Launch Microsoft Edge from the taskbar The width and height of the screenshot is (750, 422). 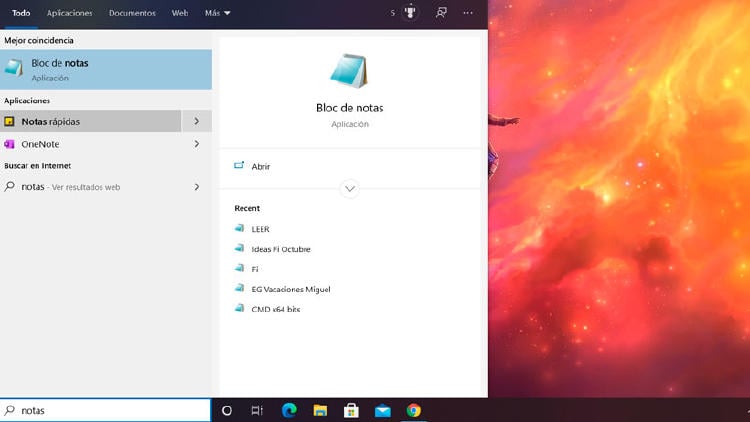(x=289, y=410)
